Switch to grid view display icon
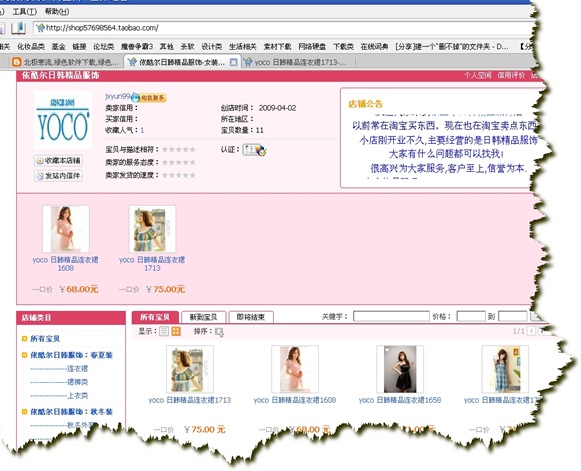581x471 pixels. [176, 331]
